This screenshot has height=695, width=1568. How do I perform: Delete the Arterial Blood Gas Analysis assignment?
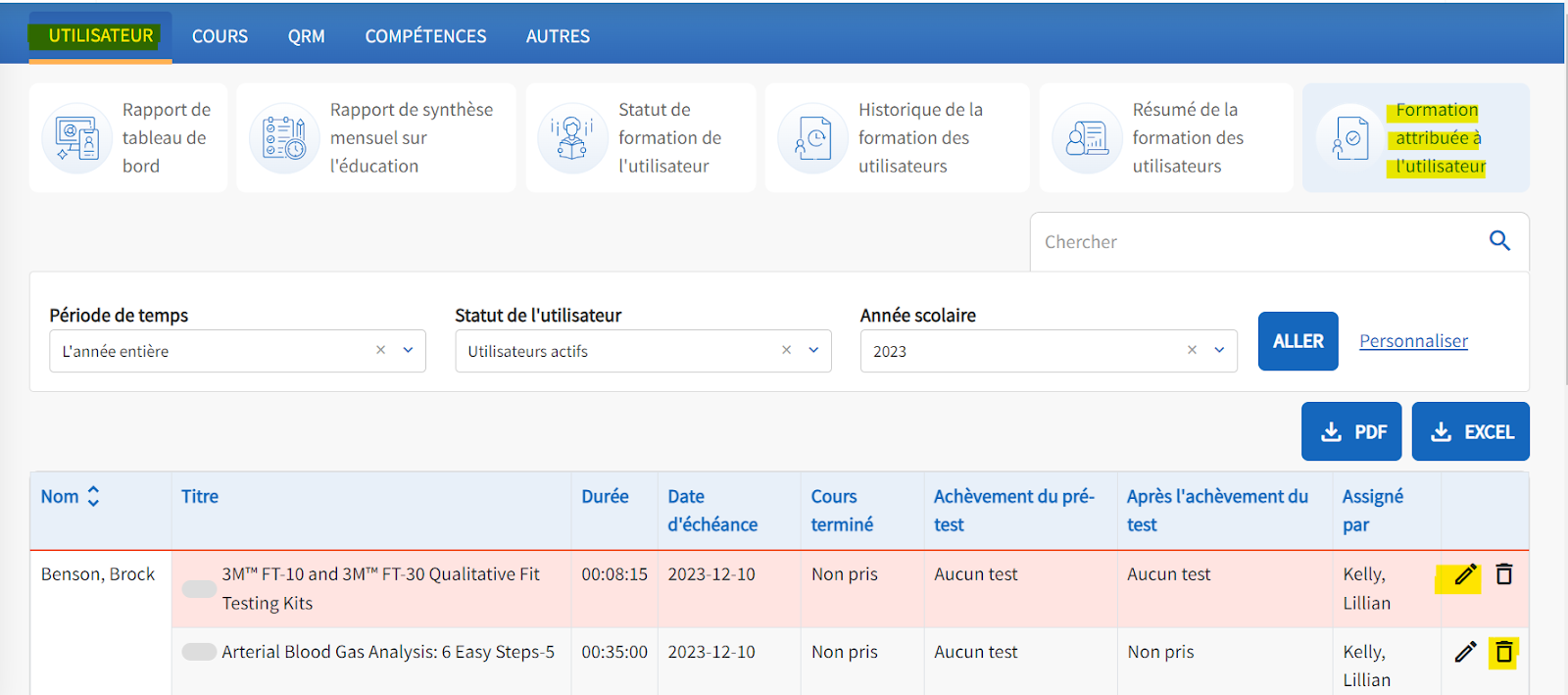coord(1504,652)
